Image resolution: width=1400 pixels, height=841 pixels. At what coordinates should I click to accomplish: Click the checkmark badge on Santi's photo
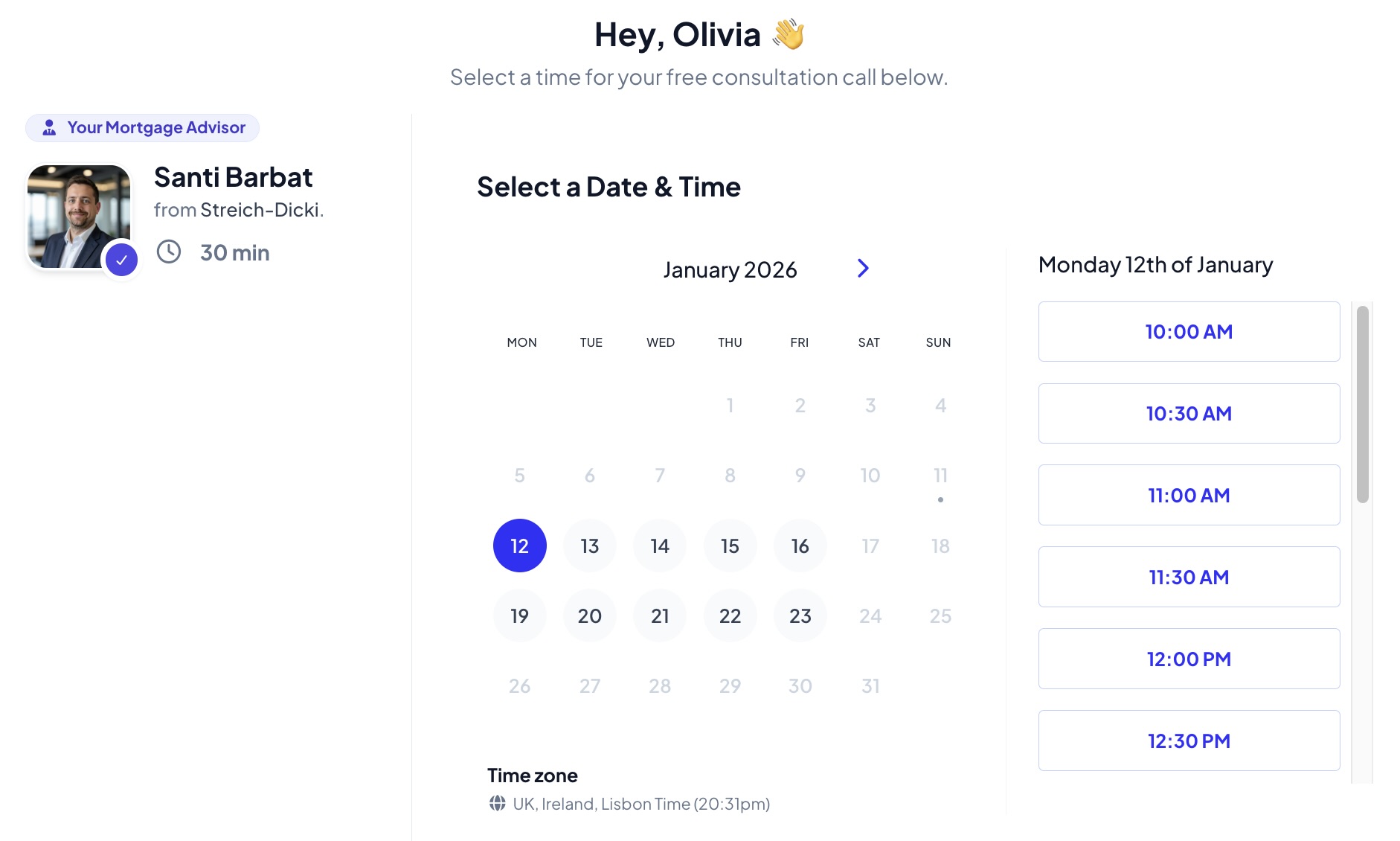pos(121,259)
